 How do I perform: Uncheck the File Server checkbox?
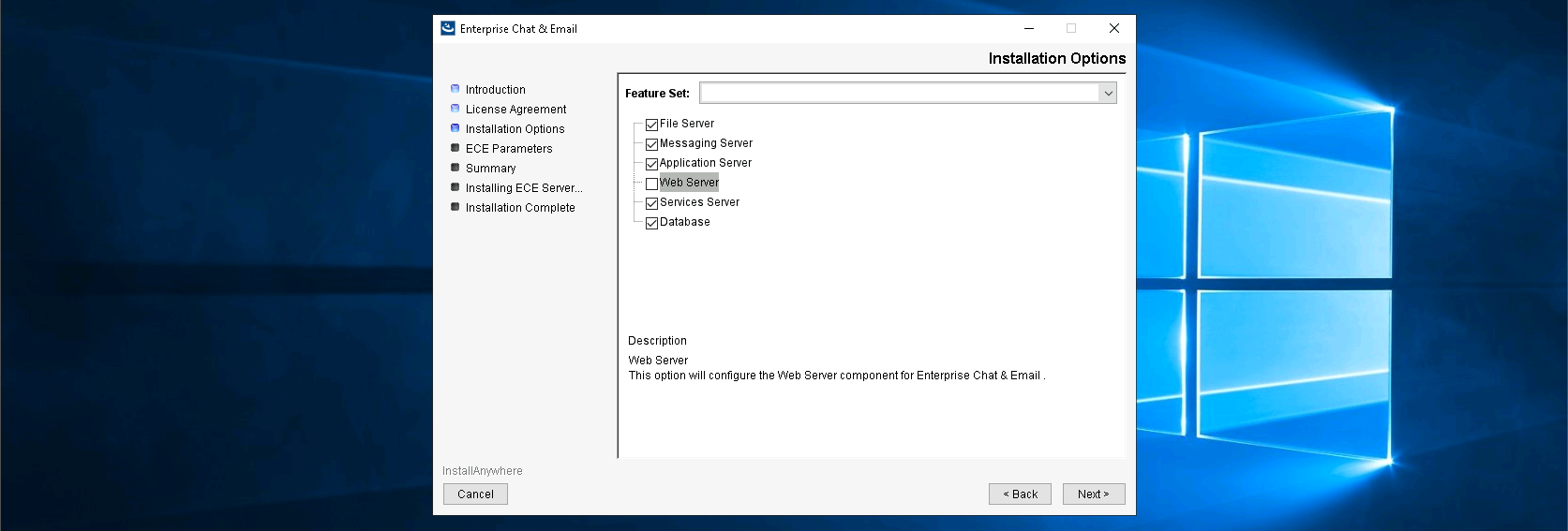coord(651,125)
